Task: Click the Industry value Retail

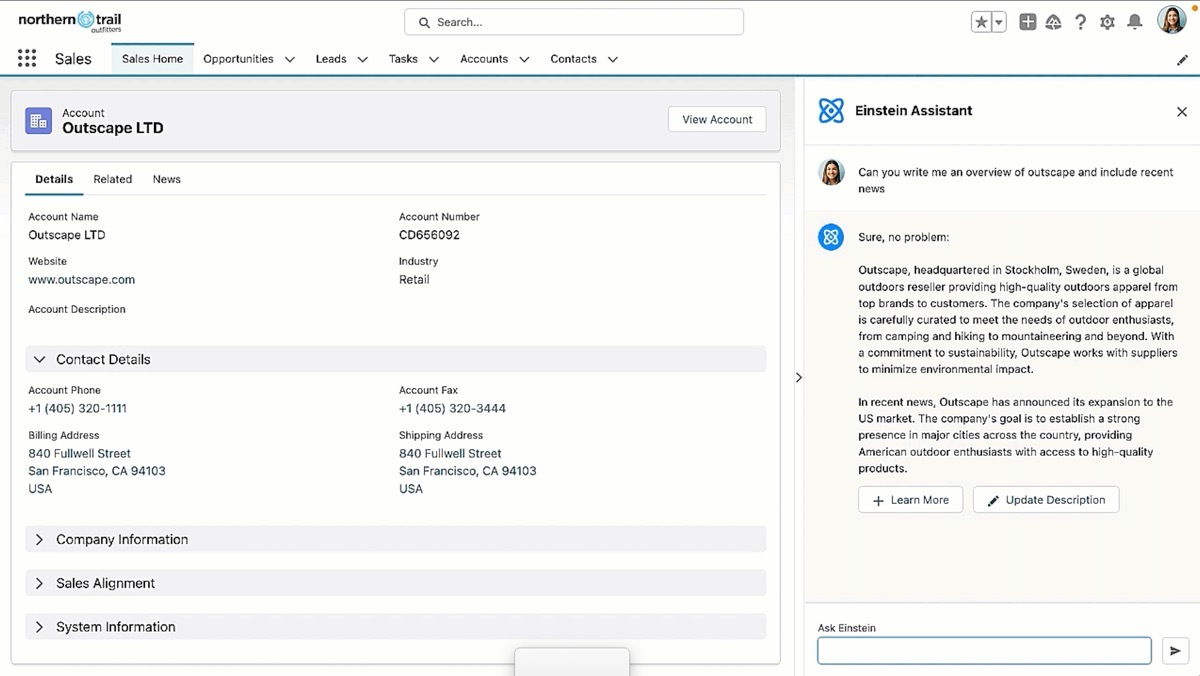Action: tap(414, 280)
